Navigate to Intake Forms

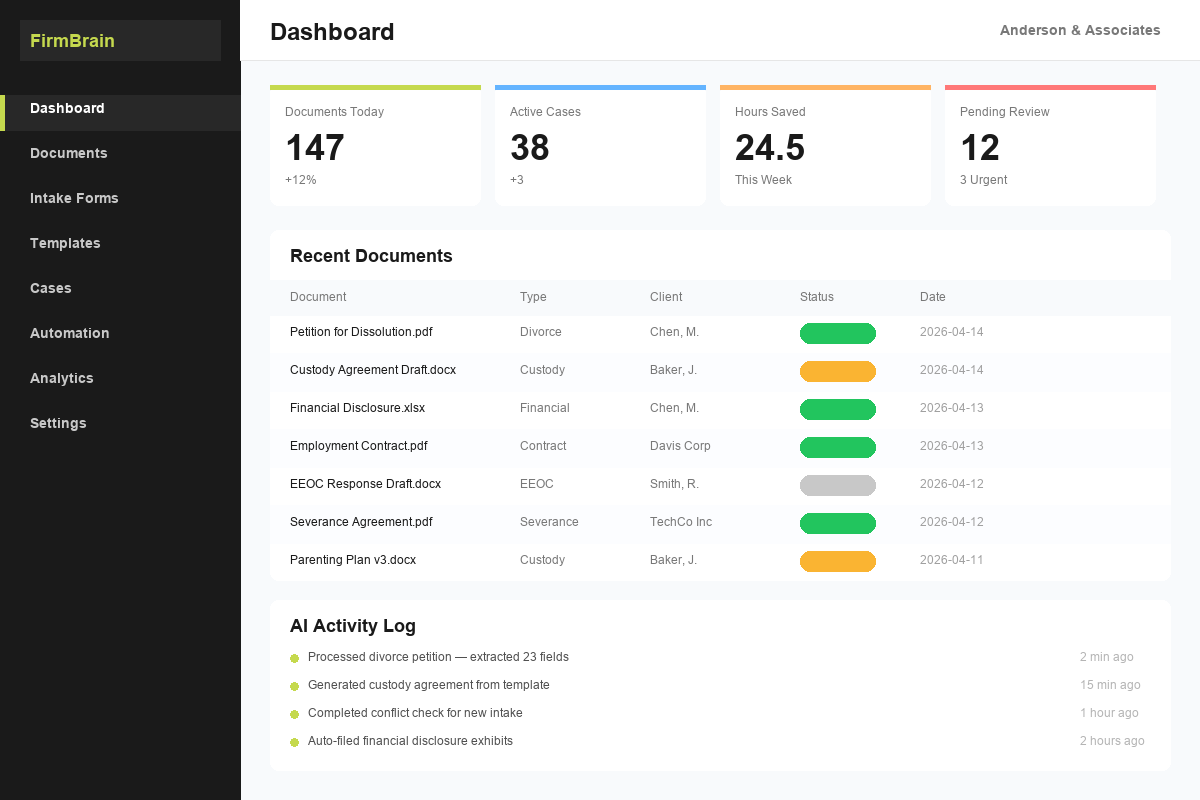click(74, 198)
